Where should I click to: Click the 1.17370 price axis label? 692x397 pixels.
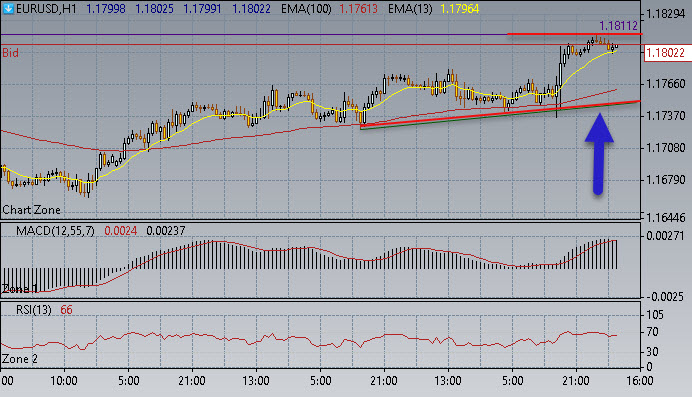666,116
